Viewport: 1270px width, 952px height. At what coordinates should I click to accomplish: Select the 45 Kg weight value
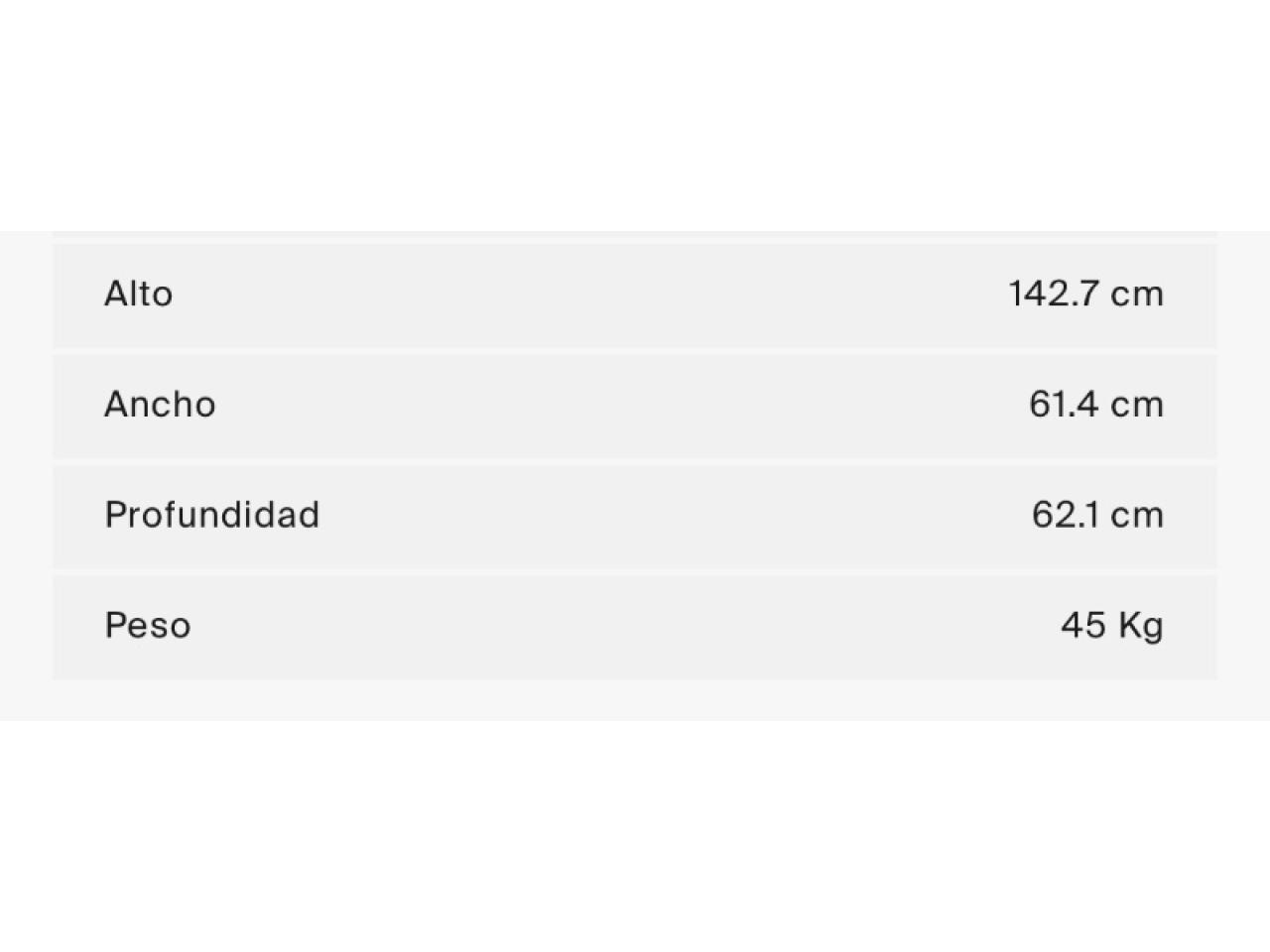(1112, 626)
